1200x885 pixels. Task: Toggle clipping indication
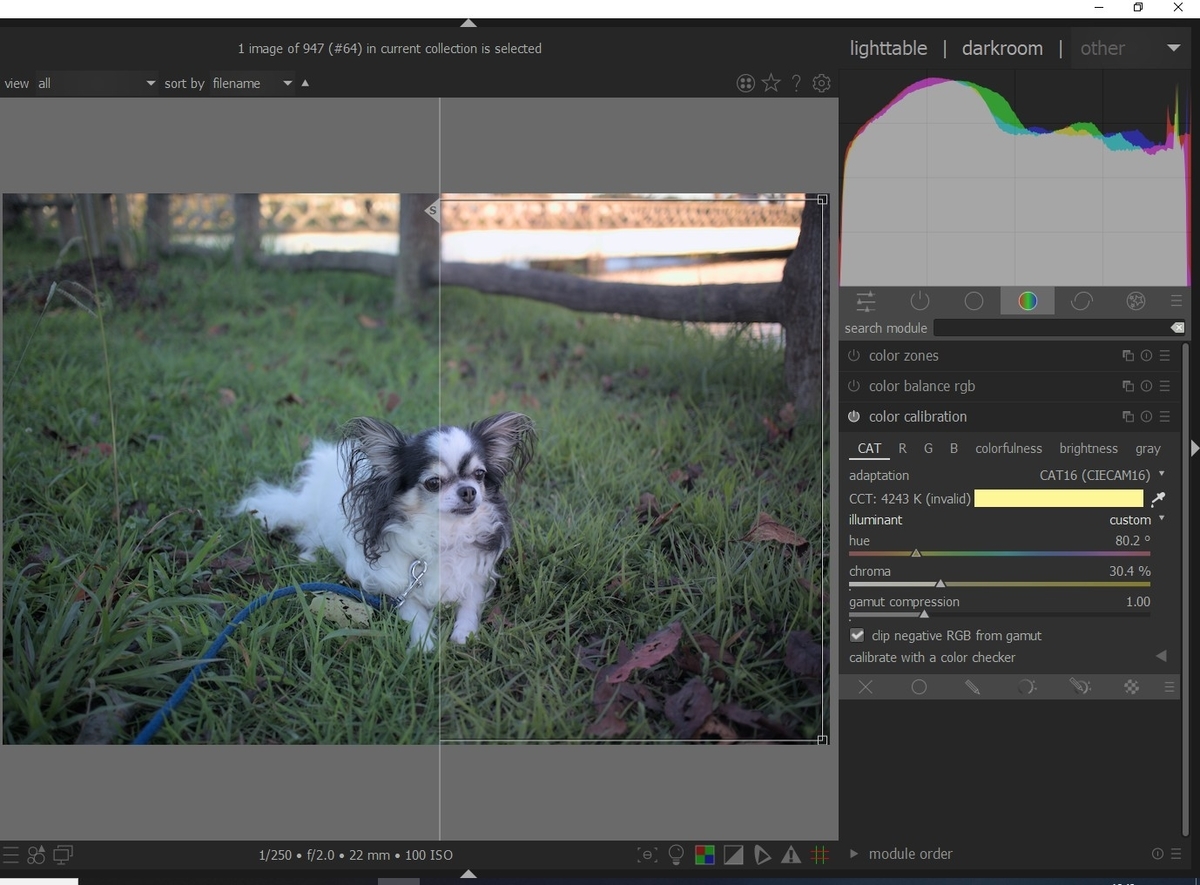click(733, 855)
